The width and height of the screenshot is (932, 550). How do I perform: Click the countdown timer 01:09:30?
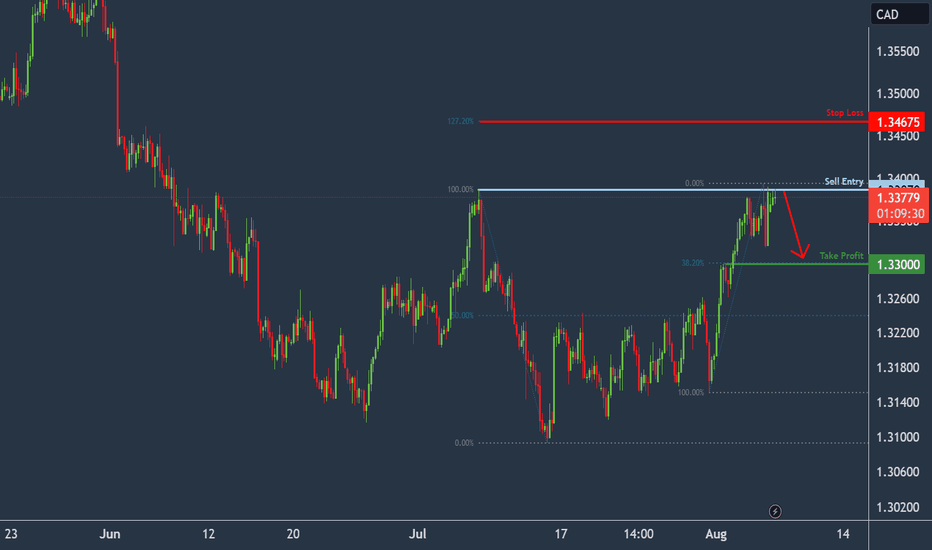pyautogui.click(x=900, y=213)
